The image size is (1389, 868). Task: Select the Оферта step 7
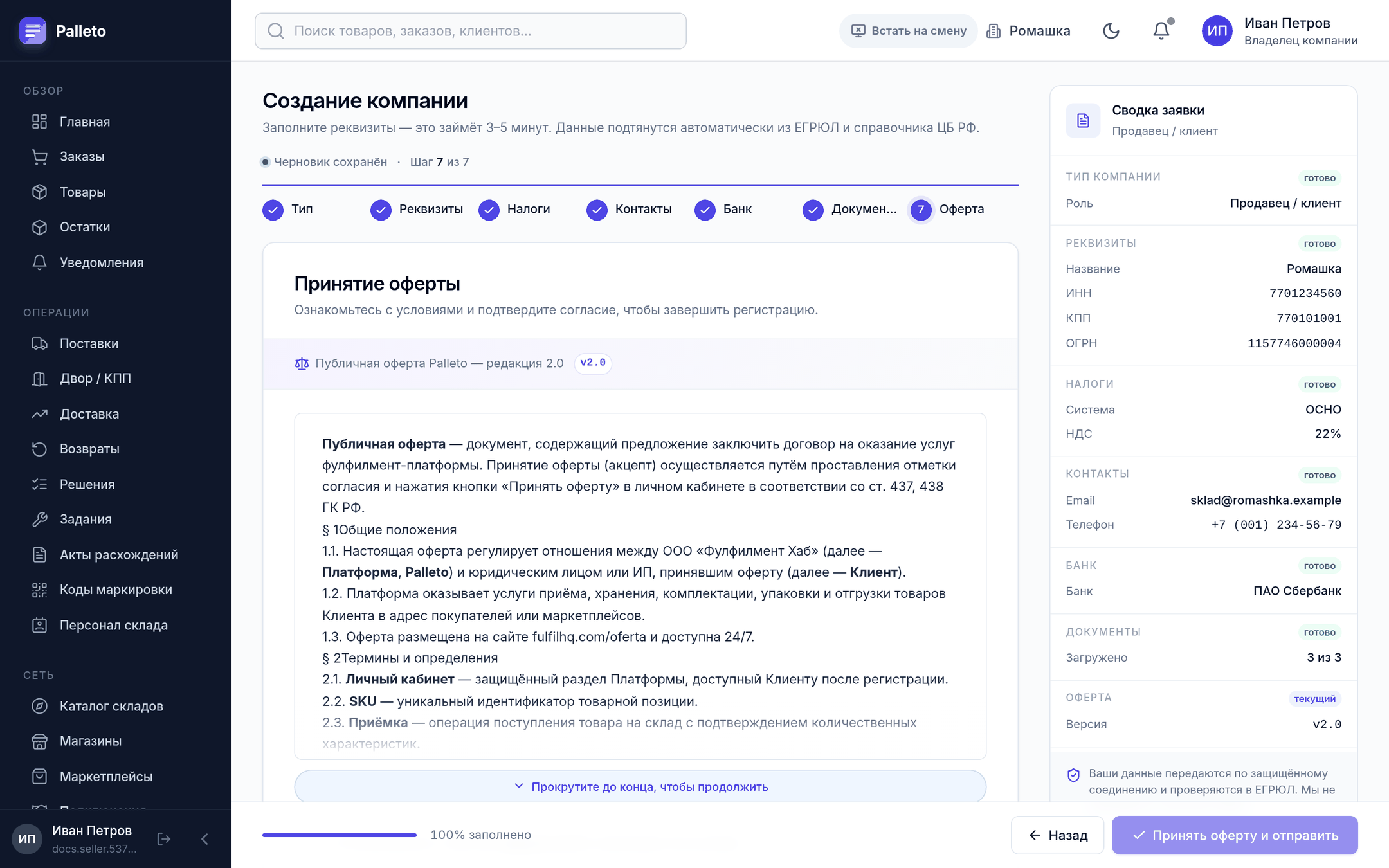point(947,210)
